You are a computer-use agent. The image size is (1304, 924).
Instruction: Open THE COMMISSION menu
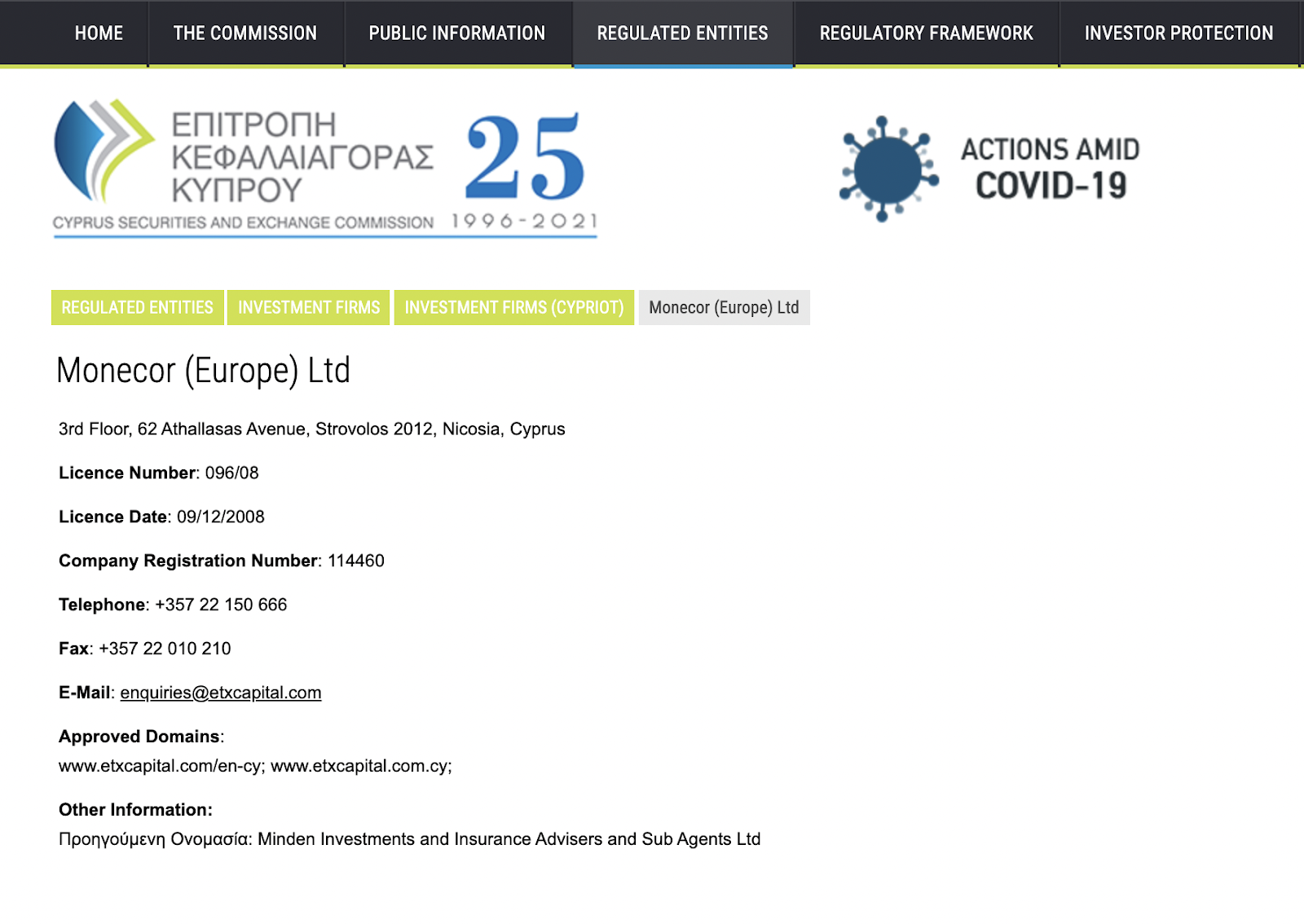[245, 33]
